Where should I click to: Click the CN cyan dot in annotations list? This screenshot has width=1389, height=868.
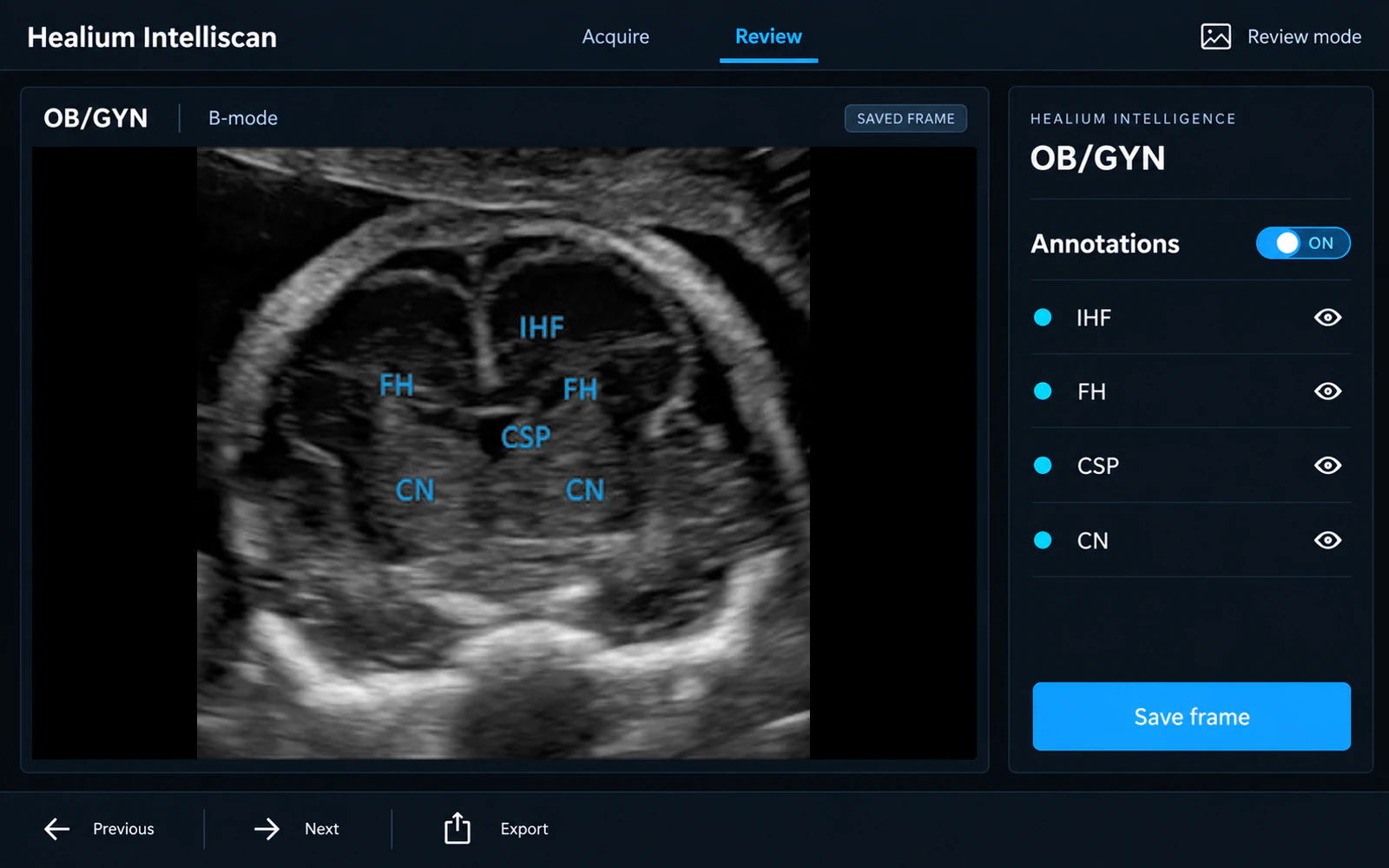click(1043, 540)
